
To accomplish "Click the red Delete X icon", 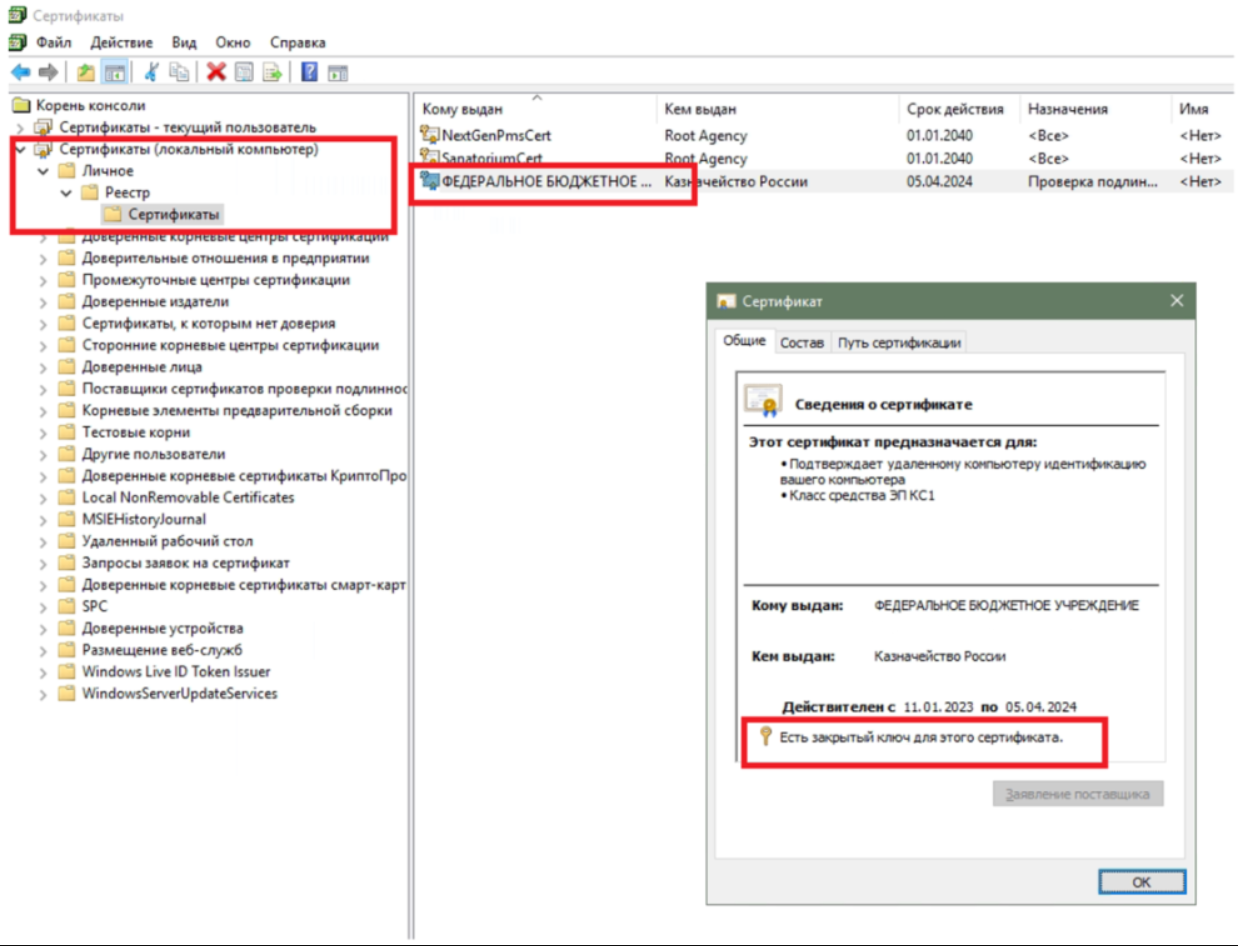I will coord(215,72).
